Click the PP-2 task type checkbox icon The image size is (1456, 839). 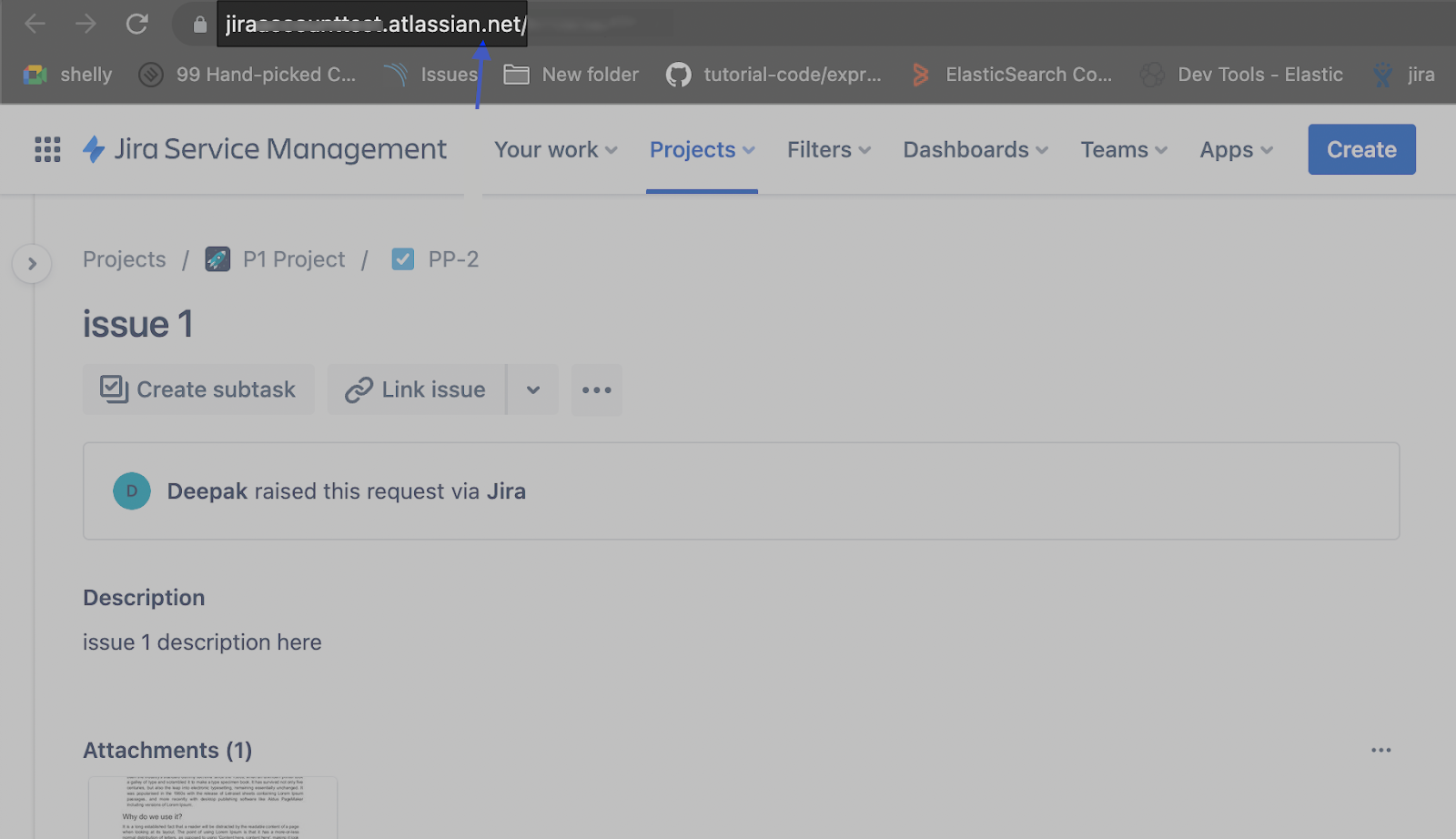click(402, 260)
